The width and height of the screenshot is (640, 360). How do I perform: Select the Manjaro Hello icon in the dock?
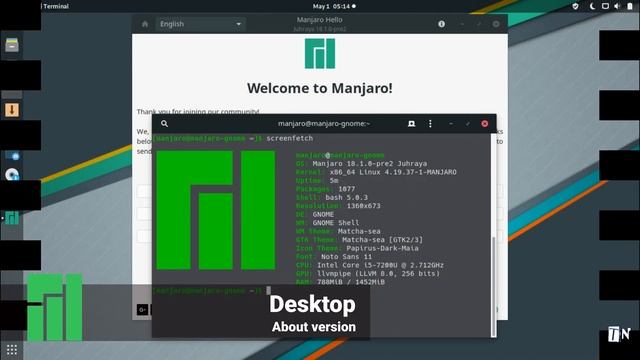[12, 218]
